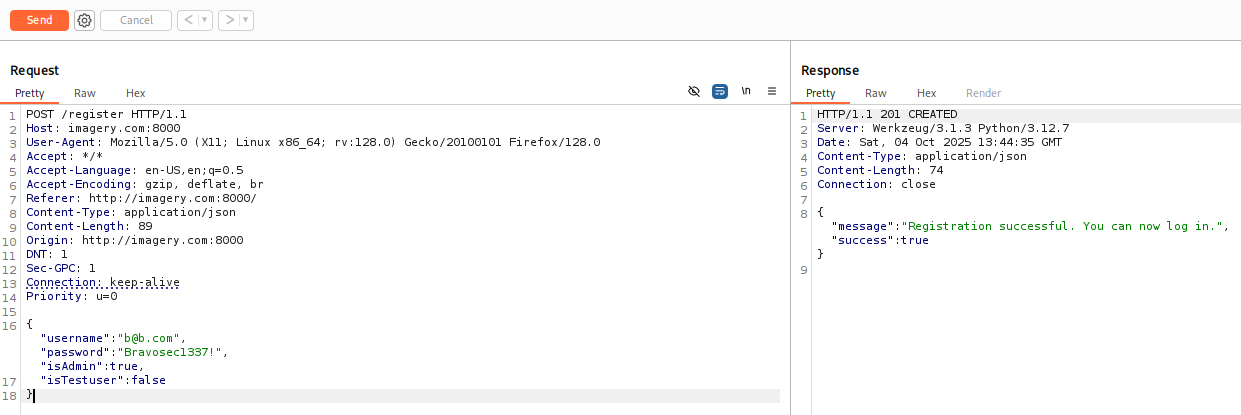This screenshot has height=415, width=1241.
Task: Open the Response Raw tab
Action: 876,93
